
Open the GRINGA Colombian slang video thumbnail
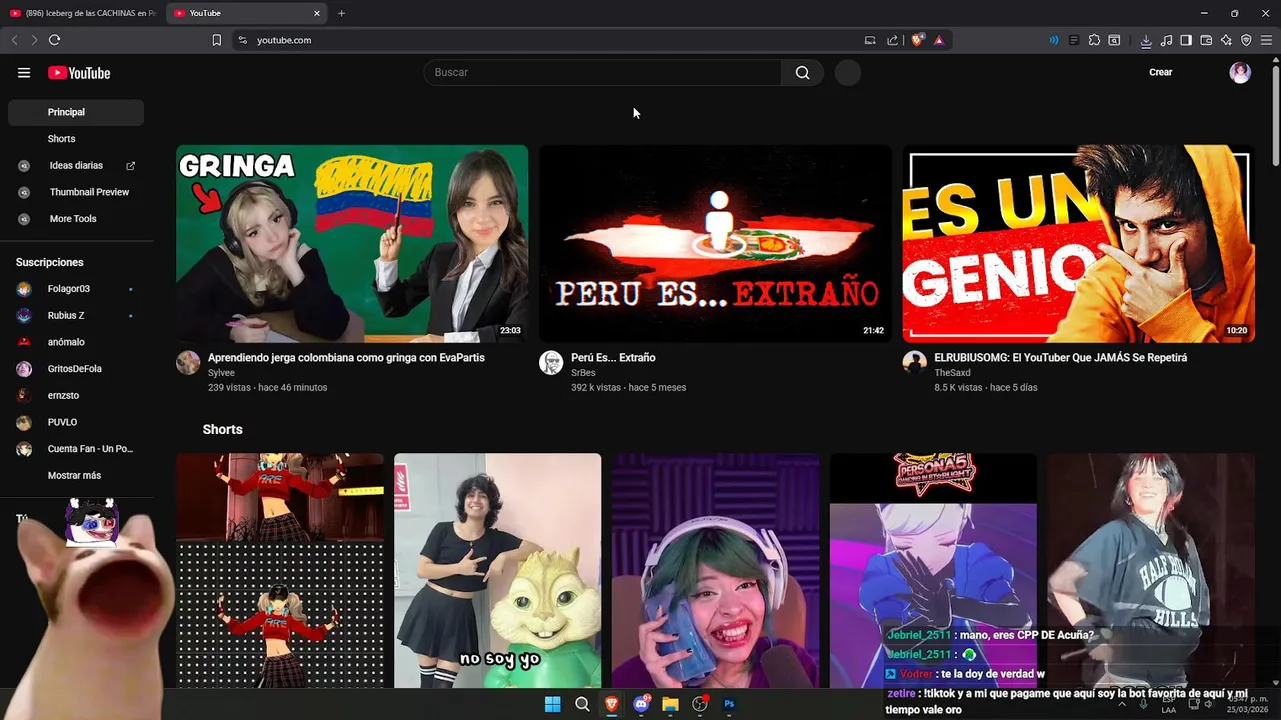(352, 244)
